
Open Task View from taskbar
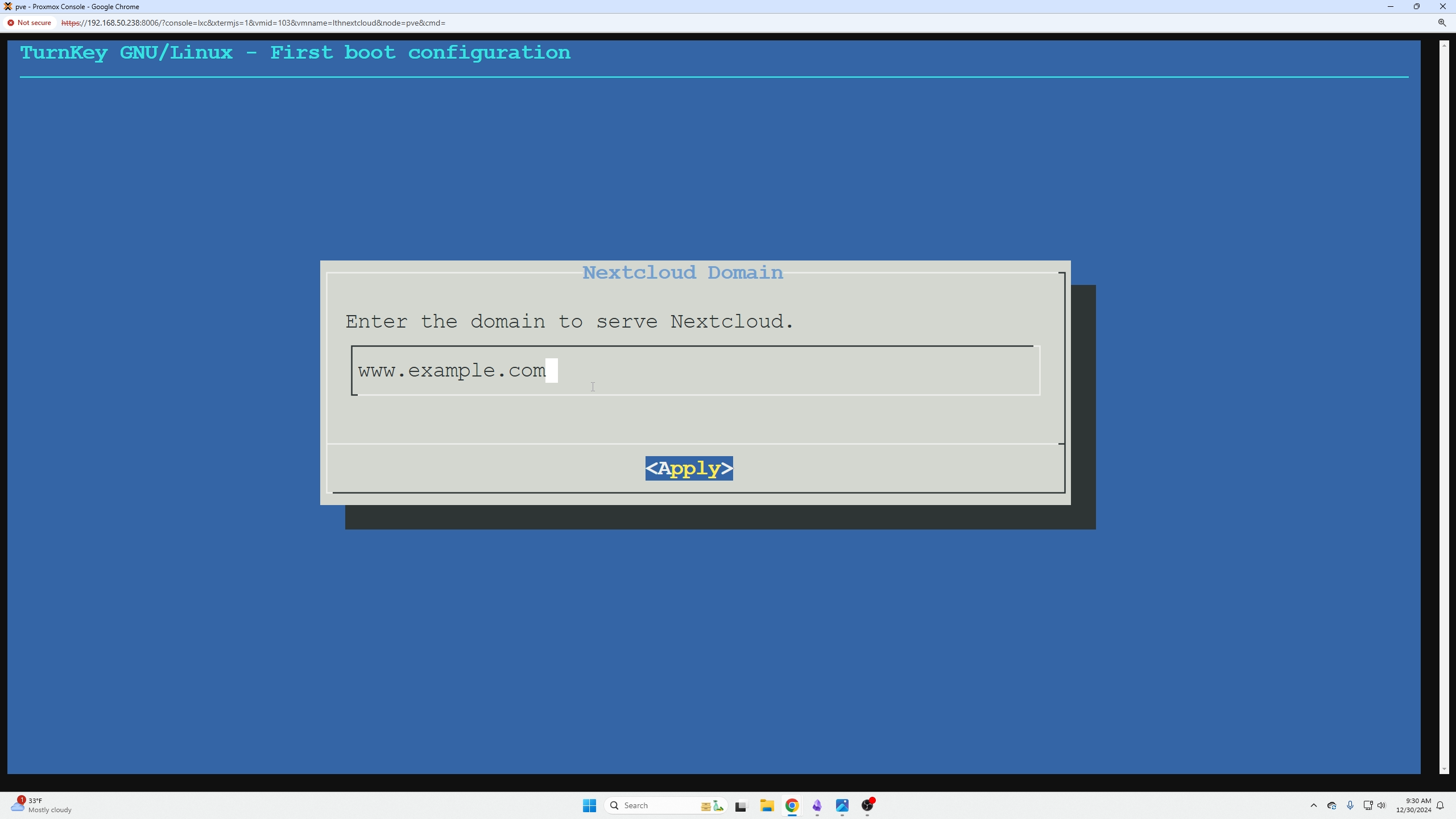tap(741, 806)
